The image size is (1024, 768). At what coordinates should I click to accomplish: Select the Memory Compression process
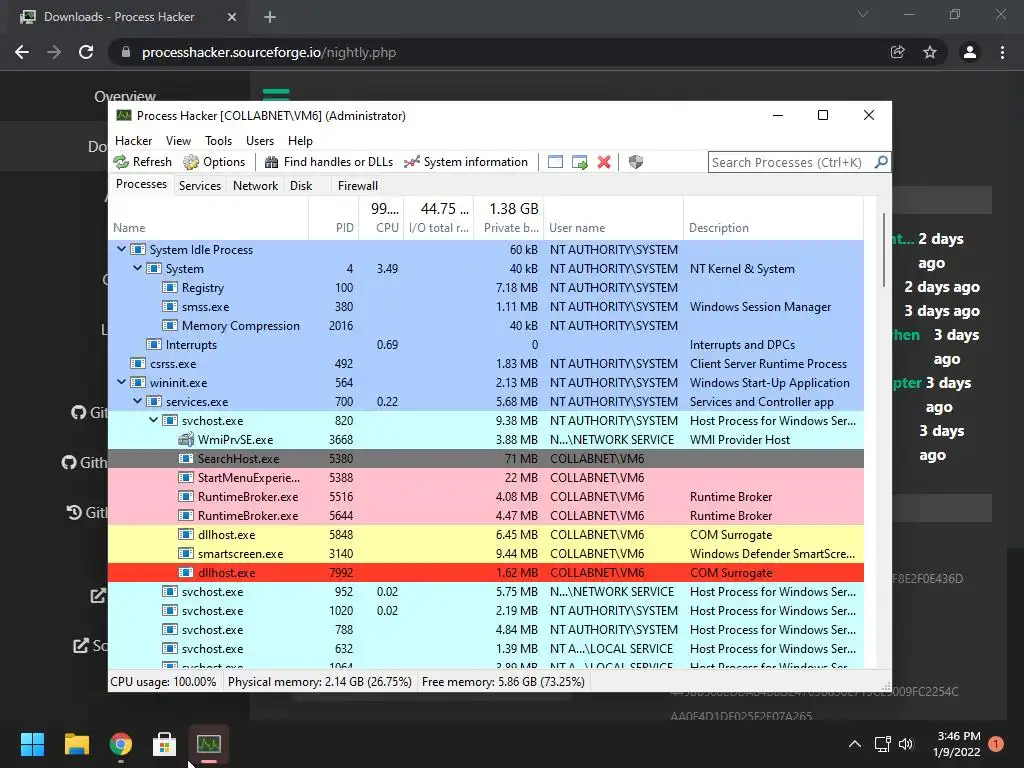pos(486,325)
